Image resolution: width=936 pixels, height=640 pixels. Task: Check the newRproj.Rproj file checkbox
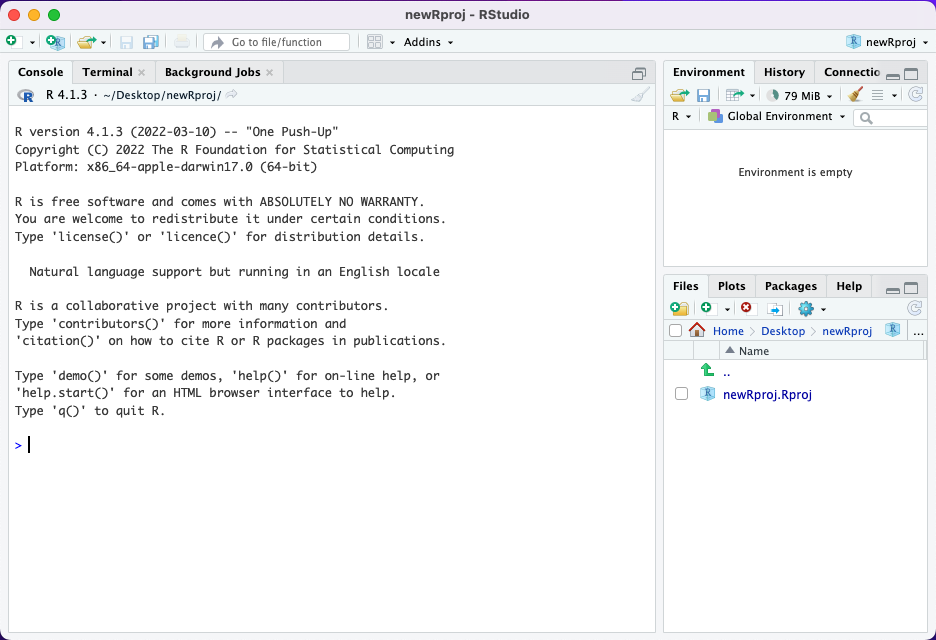(681, 394)
